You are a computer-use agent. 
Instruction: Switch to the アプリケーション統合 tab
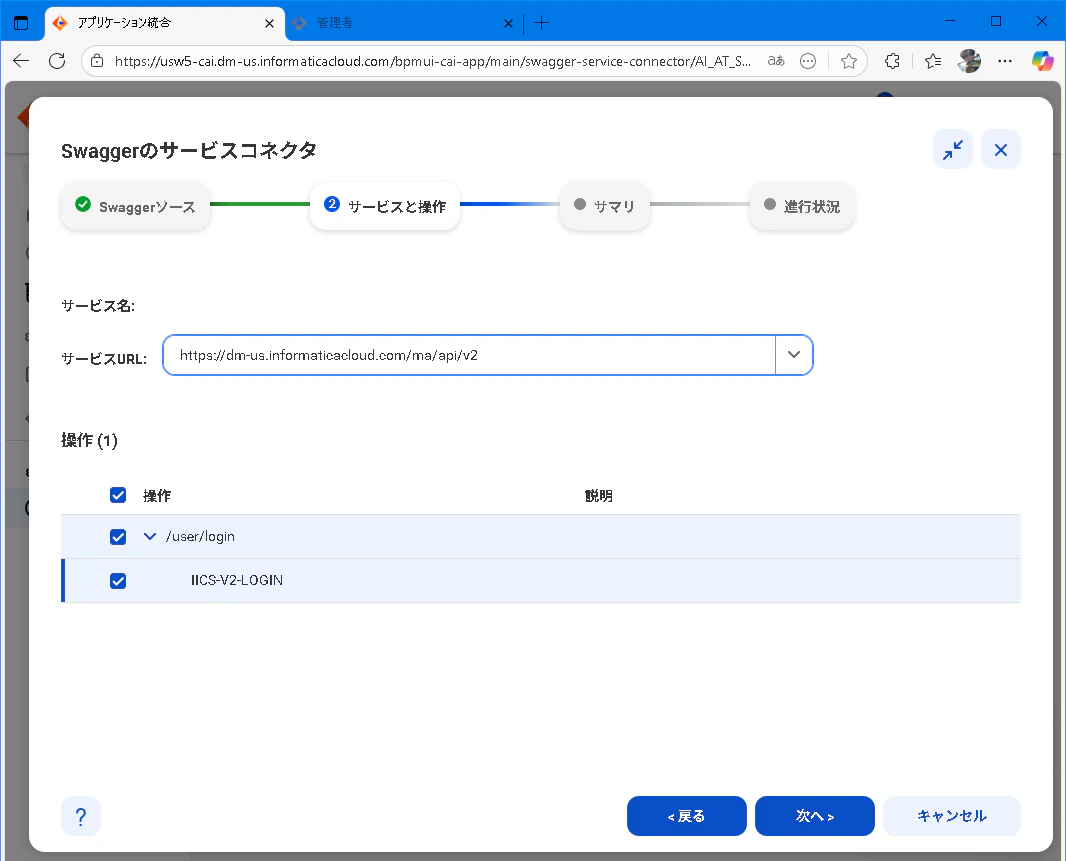pyautogui.click(x=165, y=23)
